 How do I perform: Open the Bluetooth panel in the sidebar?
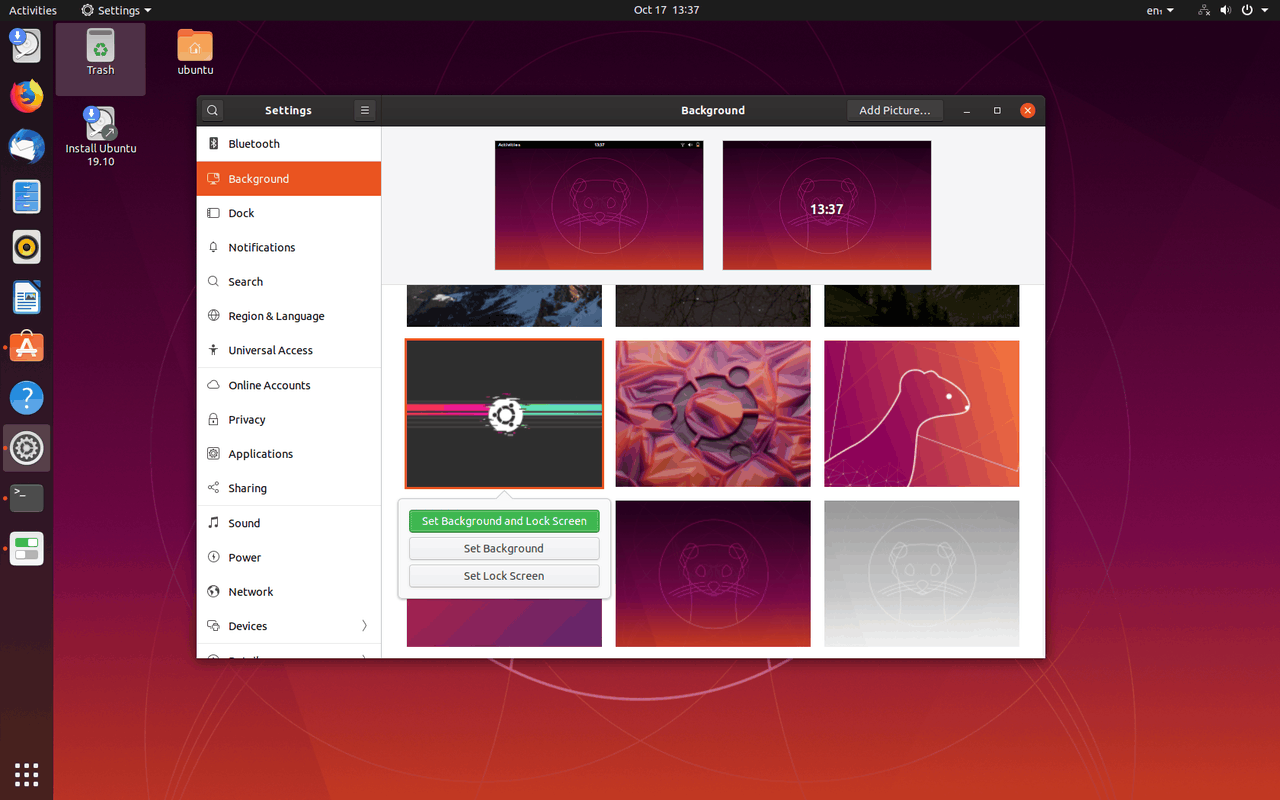(289, 144)
